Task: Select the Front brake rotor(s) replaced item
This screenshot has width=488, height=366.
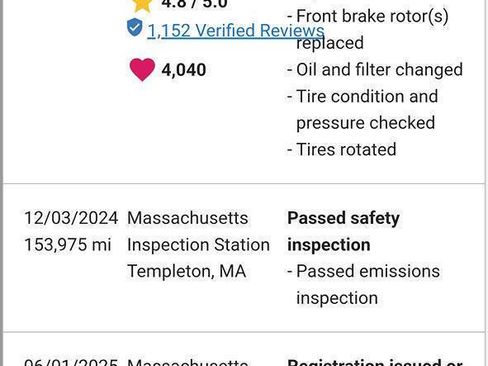Action: [x=368, y=29]
